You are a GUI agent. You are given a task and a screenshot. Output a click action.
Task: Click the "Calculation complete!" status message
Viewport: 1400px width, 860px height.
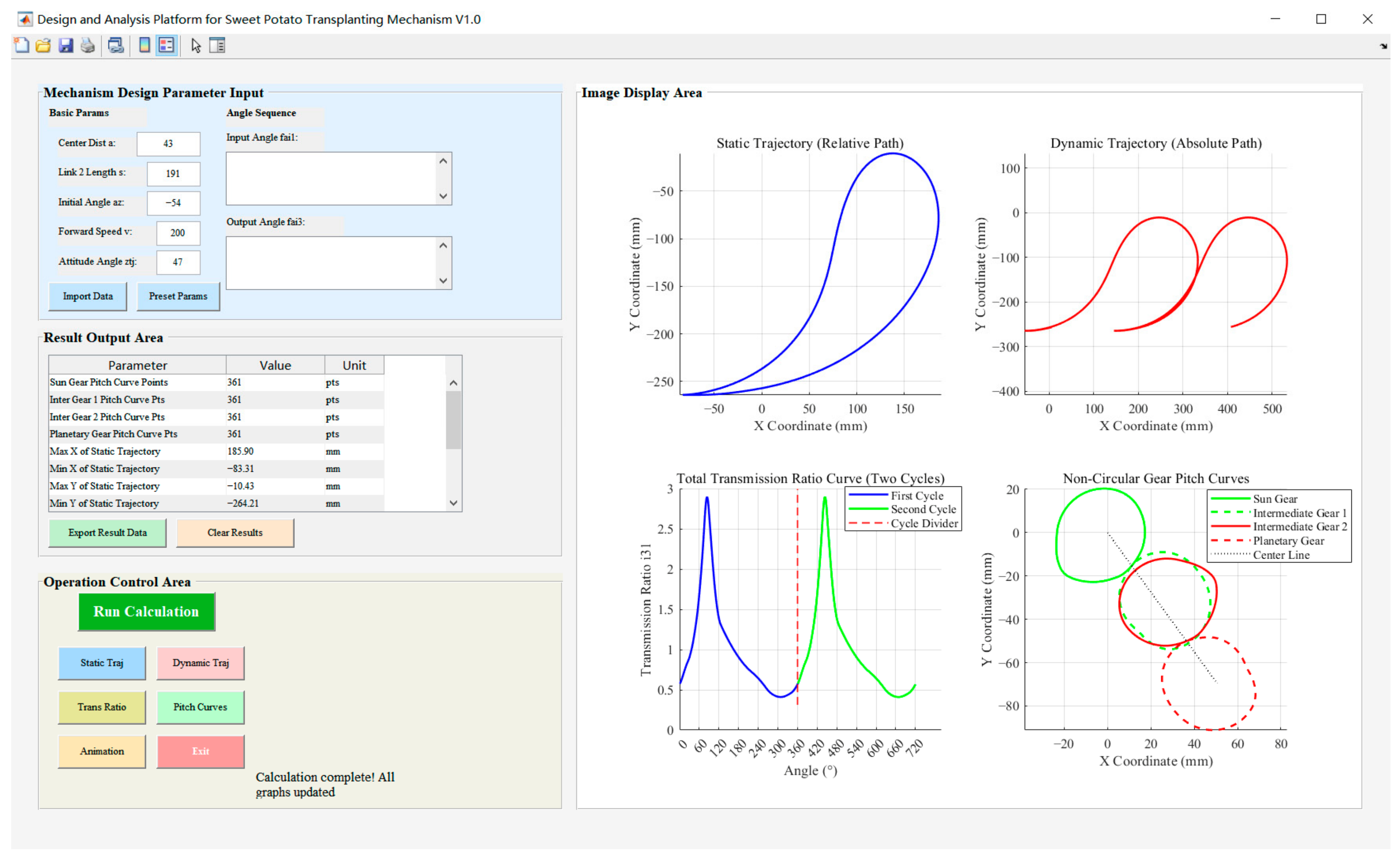tap(325, 785)
